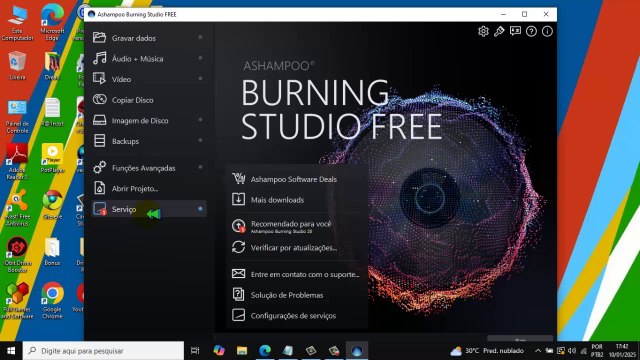Open the settings gear icon in Burning Studio
The height and width of the screenshot is (360, 640).
click(483, 31)
